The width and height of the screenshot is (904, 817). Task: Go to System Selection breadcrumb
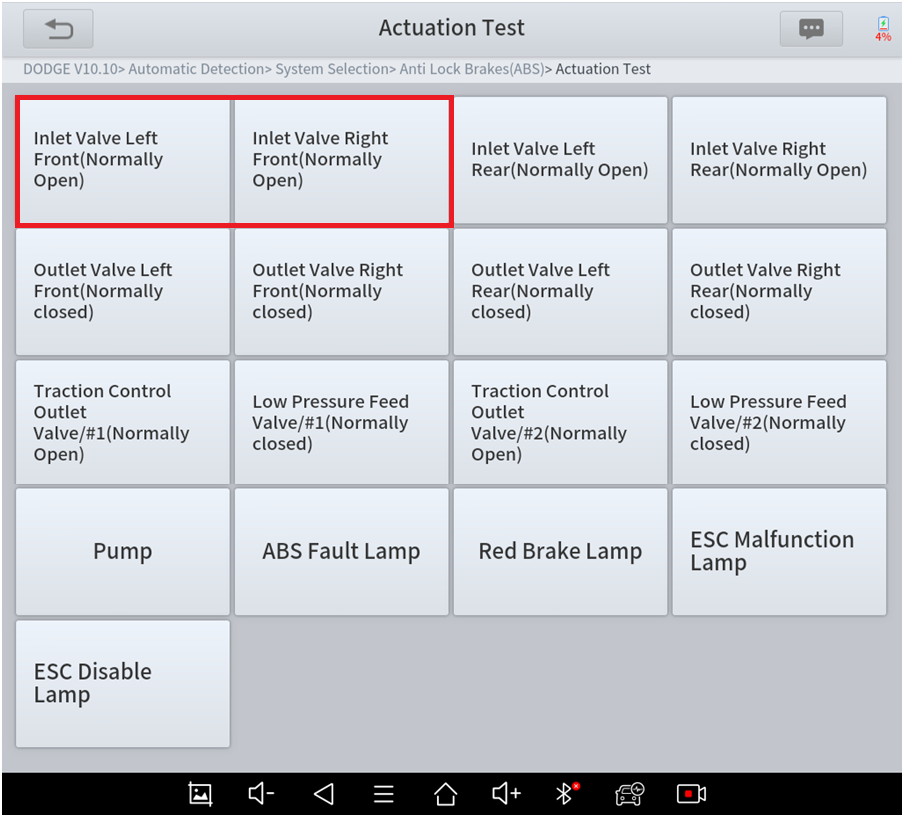333,70
